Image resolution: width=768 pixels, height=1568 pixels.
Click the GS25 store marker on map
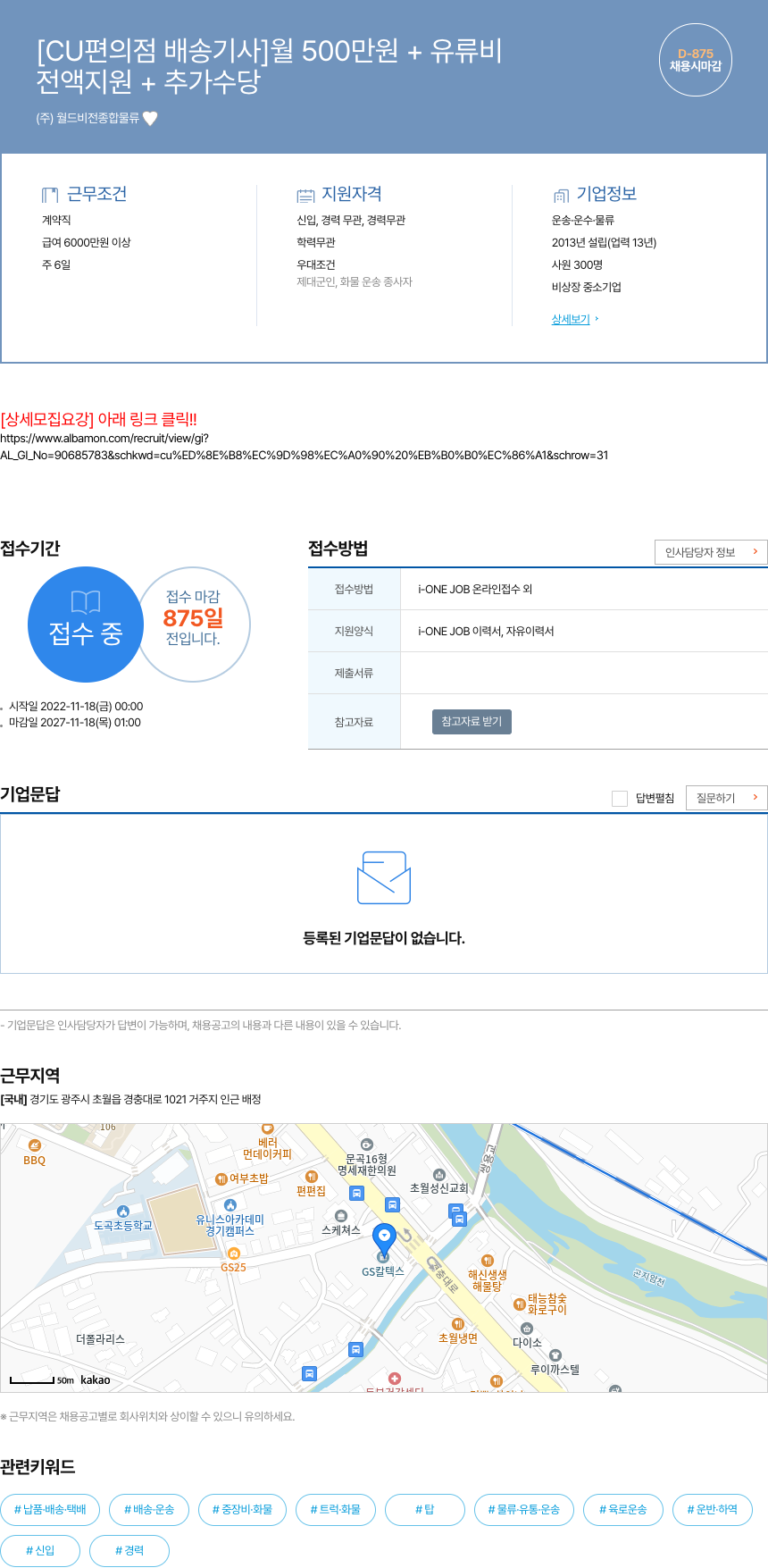tap(234, 1254)
